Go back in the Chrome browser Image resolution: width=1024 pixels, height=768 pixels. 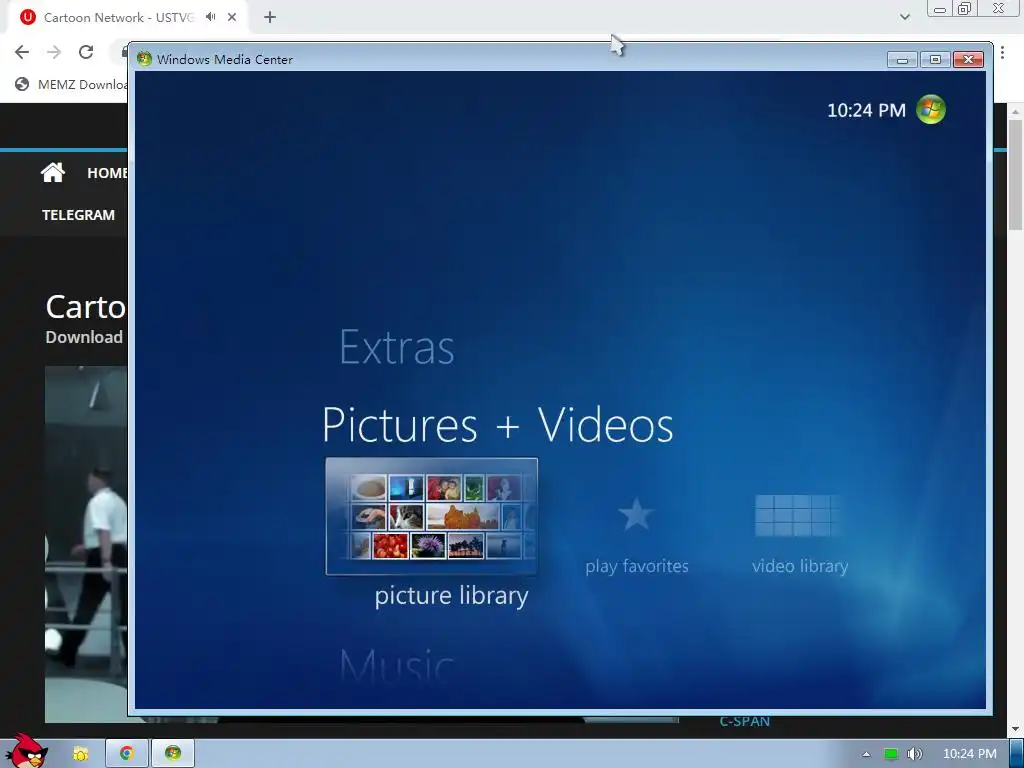pyautogui.click(x=22, y=52)
